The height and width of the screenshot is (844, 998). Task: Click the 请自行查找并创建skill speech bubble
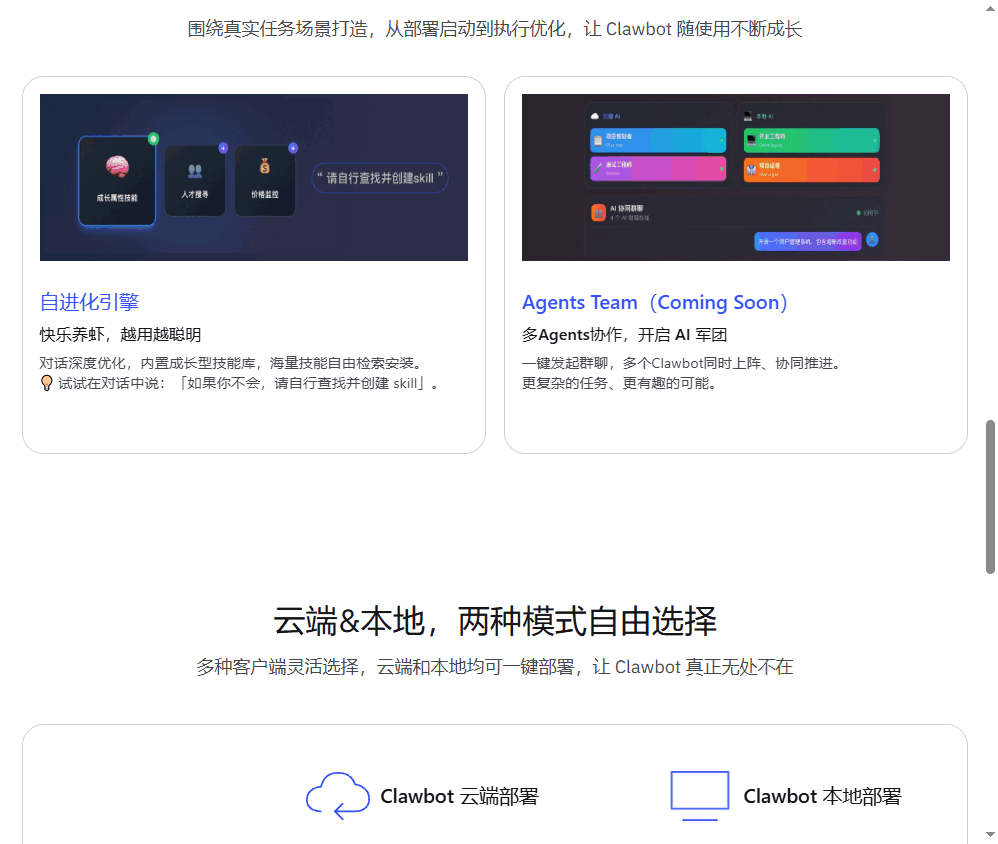[380, 178]
